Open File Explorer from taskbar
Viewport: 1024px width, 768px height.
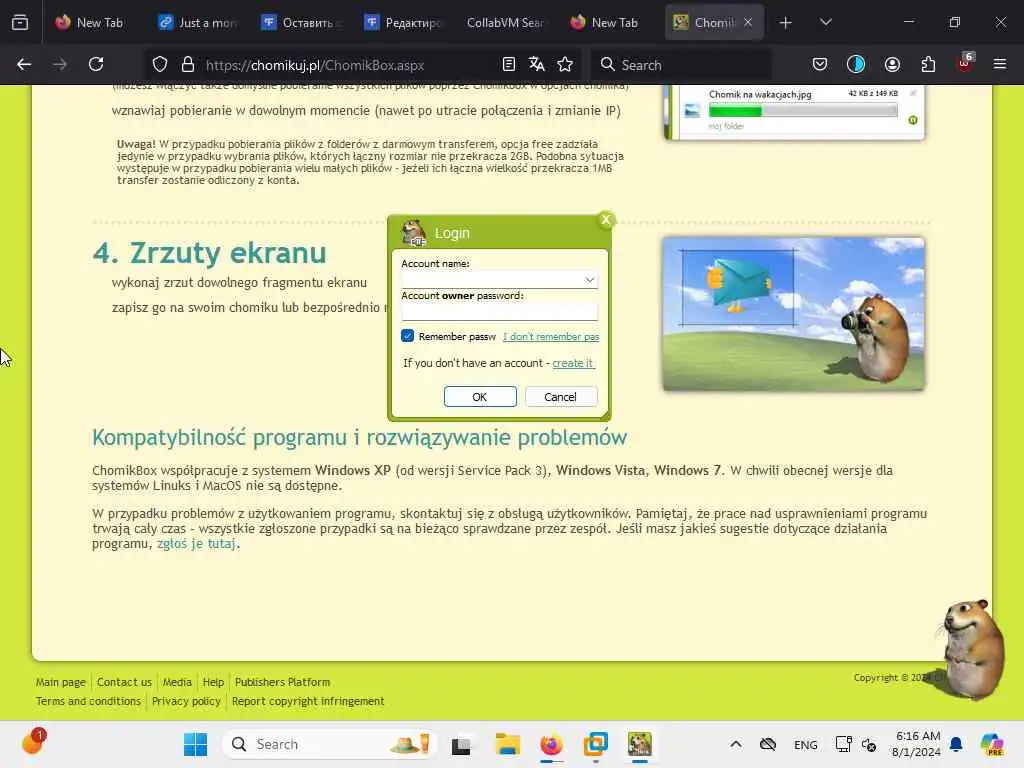507,744
